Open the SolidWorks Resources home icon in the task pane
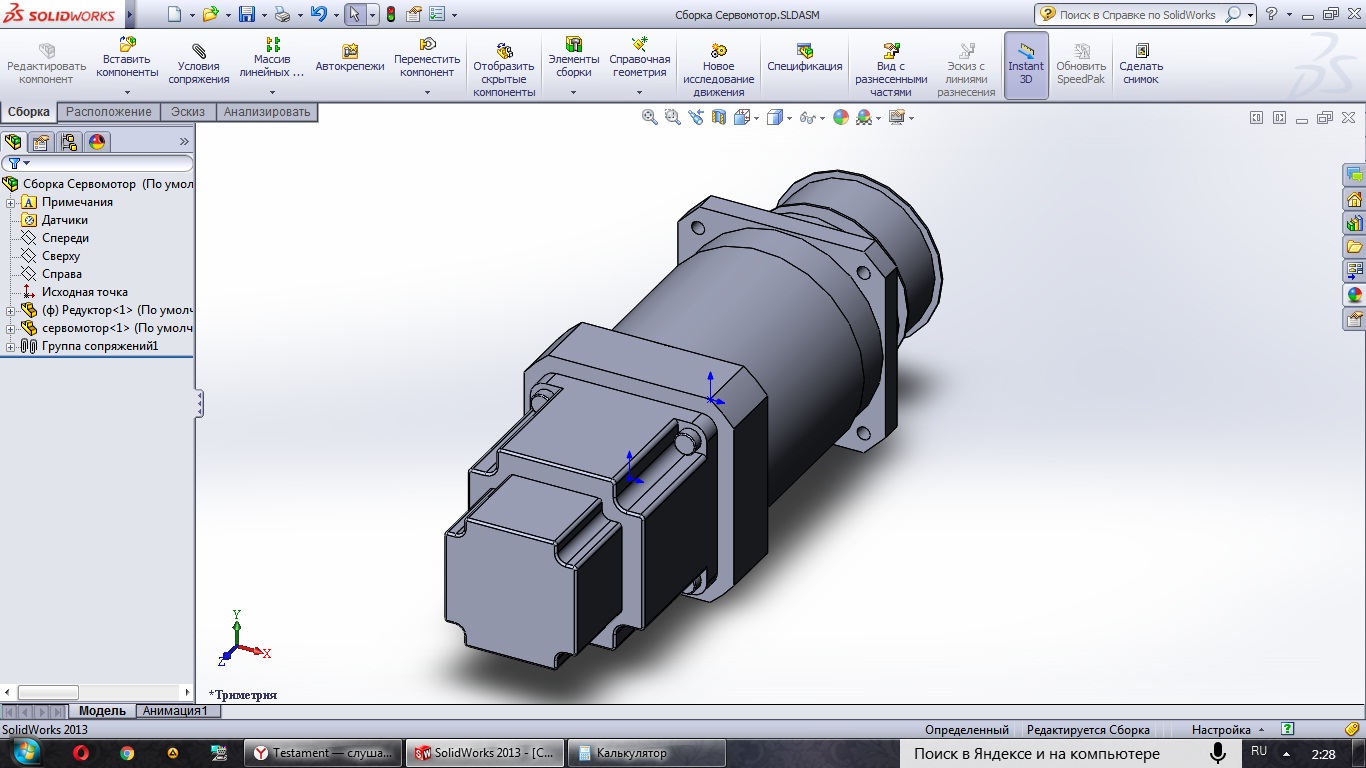Screen dimensions: 1366x768 (1355, 199)
